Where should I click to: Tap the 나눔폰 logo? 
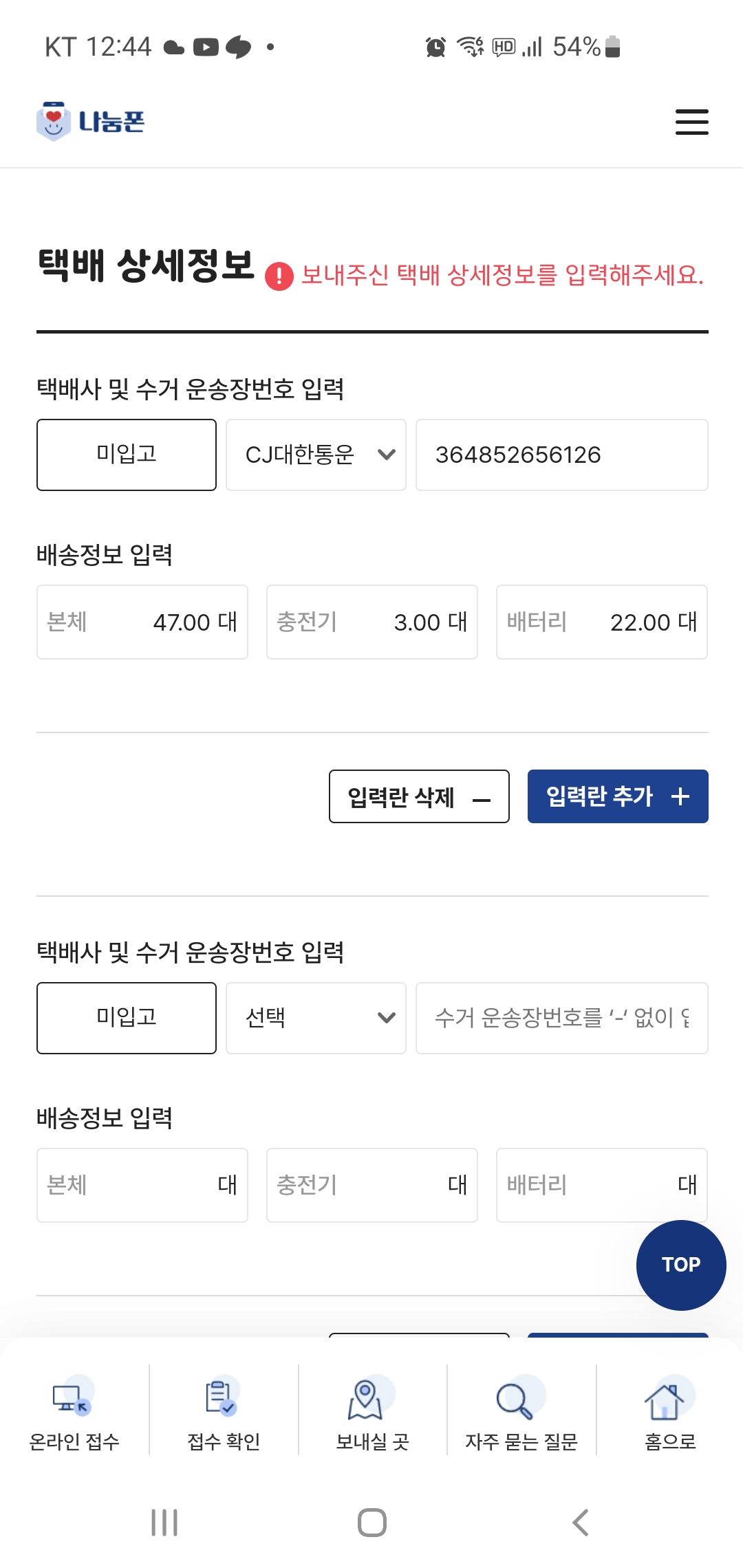(91, 122)
